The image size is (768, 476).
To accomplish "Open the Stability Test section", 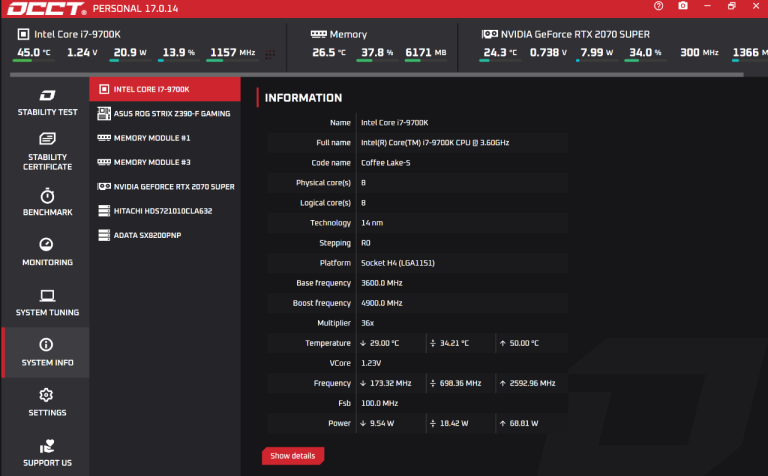I will (x=47, y=103).
